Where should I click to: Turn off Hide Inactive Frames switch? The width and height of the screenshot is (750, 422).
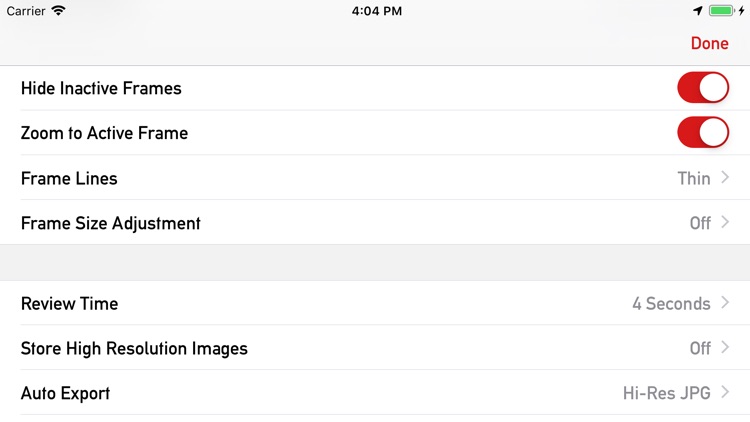tap(703, 88)
